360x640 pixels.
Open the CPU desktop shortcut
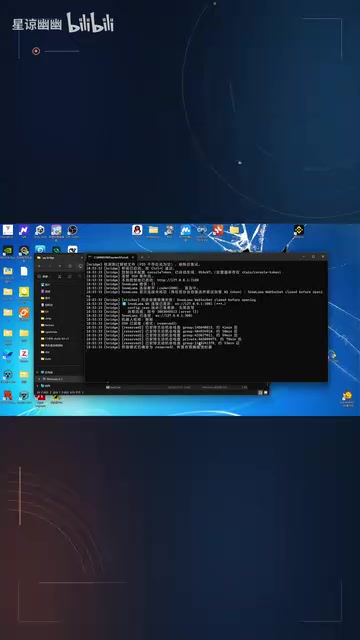tap(202, 230)
